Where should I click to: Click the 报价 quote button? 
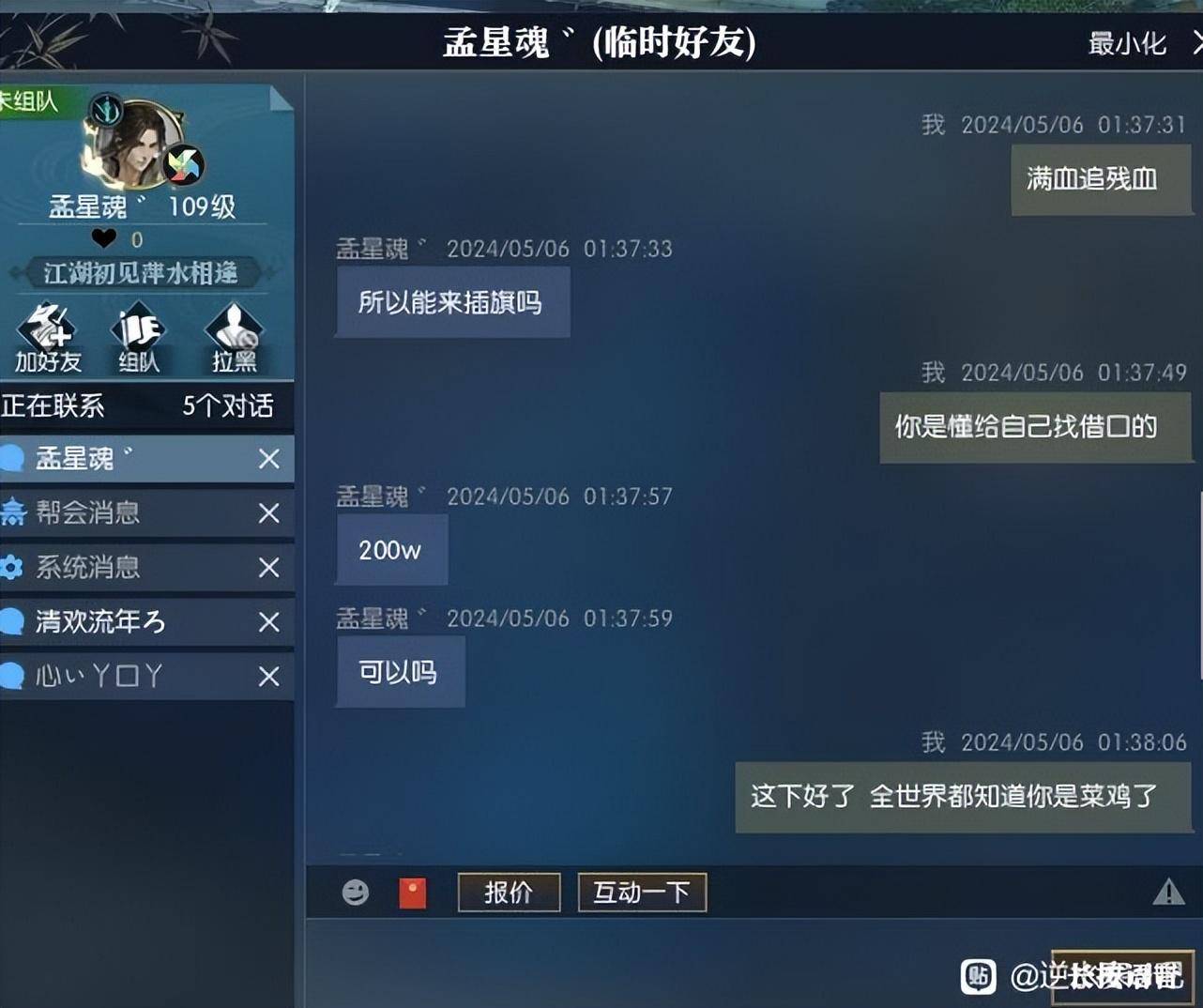coord(509,892)
